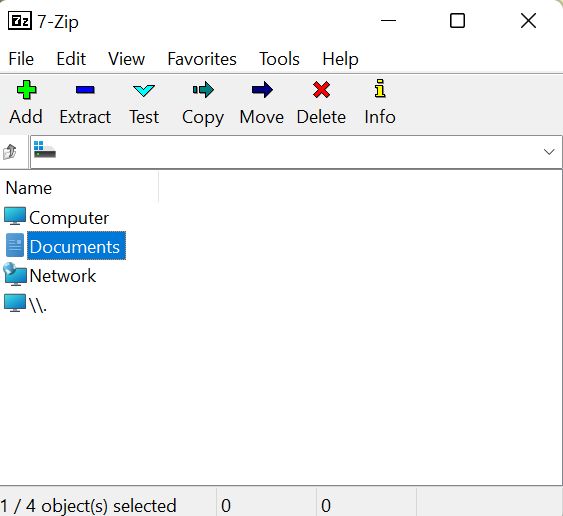Expand the address bar dropdown arrow
The height and width of the screenshot is (516, 563).
coord(549,152)
